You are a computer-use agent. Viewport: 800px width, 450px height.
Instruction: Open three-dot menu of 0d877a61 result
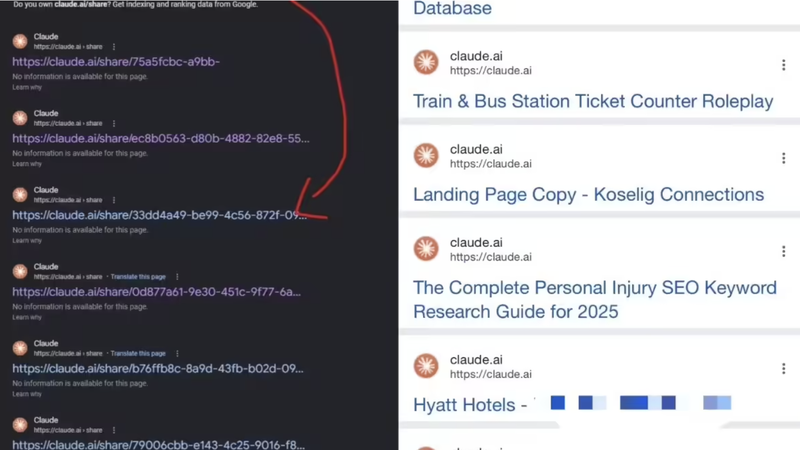point(177,277)
